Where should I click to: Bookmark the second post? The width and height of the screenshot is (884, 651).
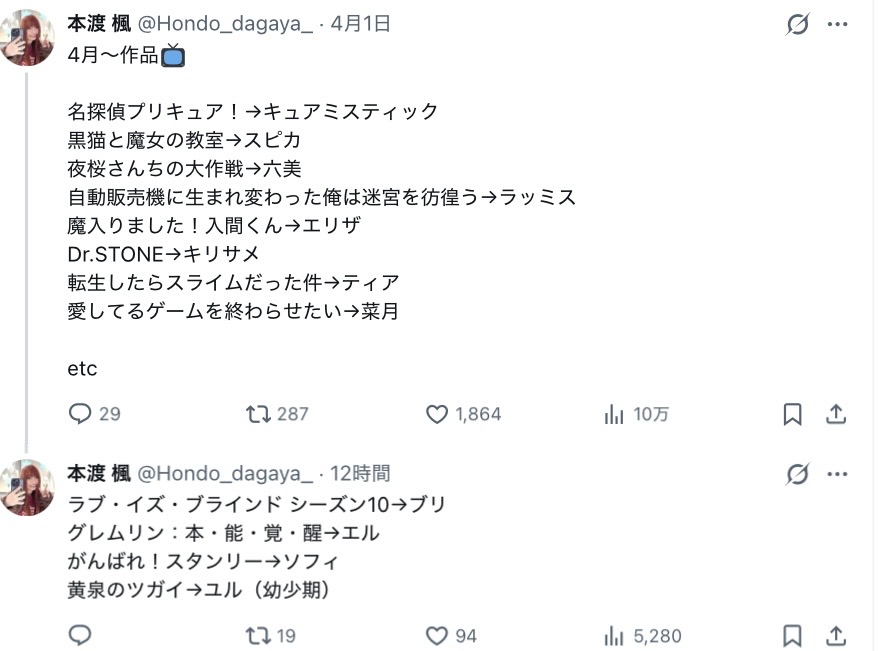[792, 635]
